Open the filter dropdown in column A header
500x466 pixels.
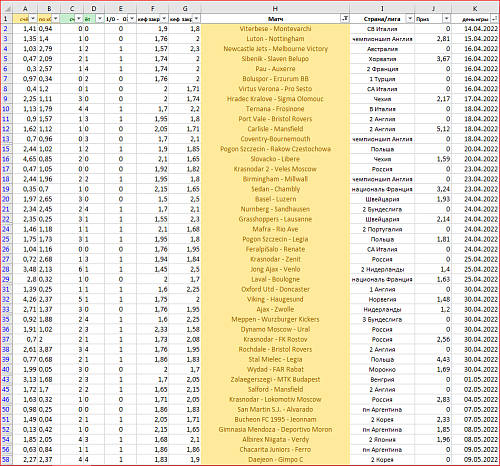pos(33,19)
